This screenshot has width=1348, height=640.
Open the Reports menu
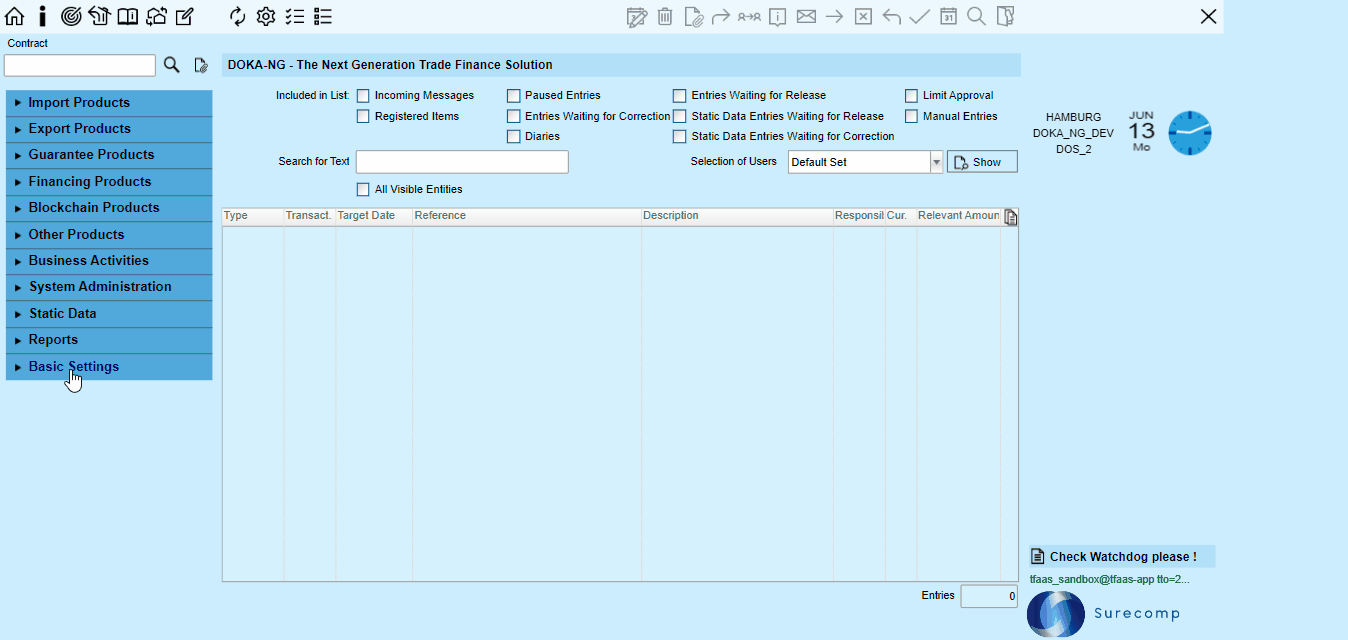(x=109, y=340)
